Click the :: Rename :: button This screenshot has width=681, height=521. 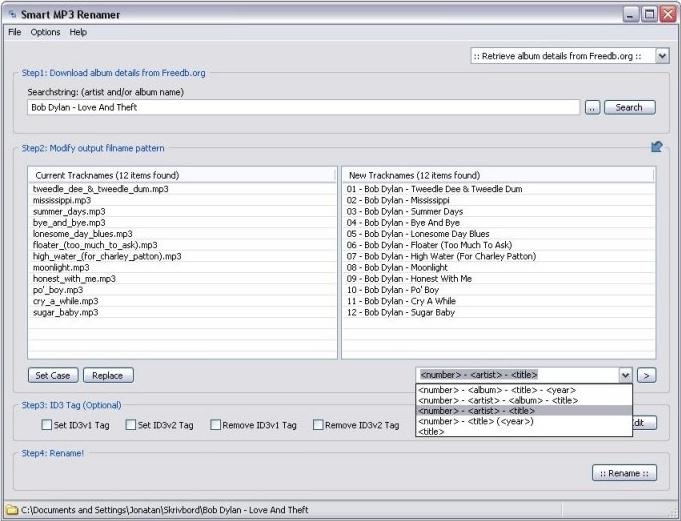point(624,473)
